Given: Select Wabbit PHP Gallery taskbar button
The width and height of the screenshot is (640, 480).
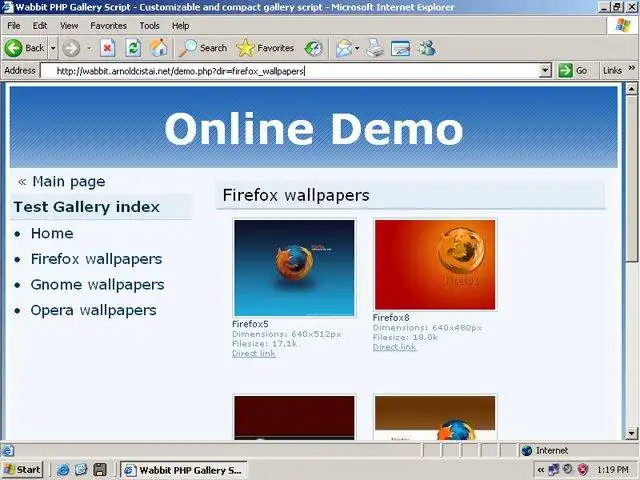Looking at the screenshot, I should pyautogui.click(x=183, y=470).
